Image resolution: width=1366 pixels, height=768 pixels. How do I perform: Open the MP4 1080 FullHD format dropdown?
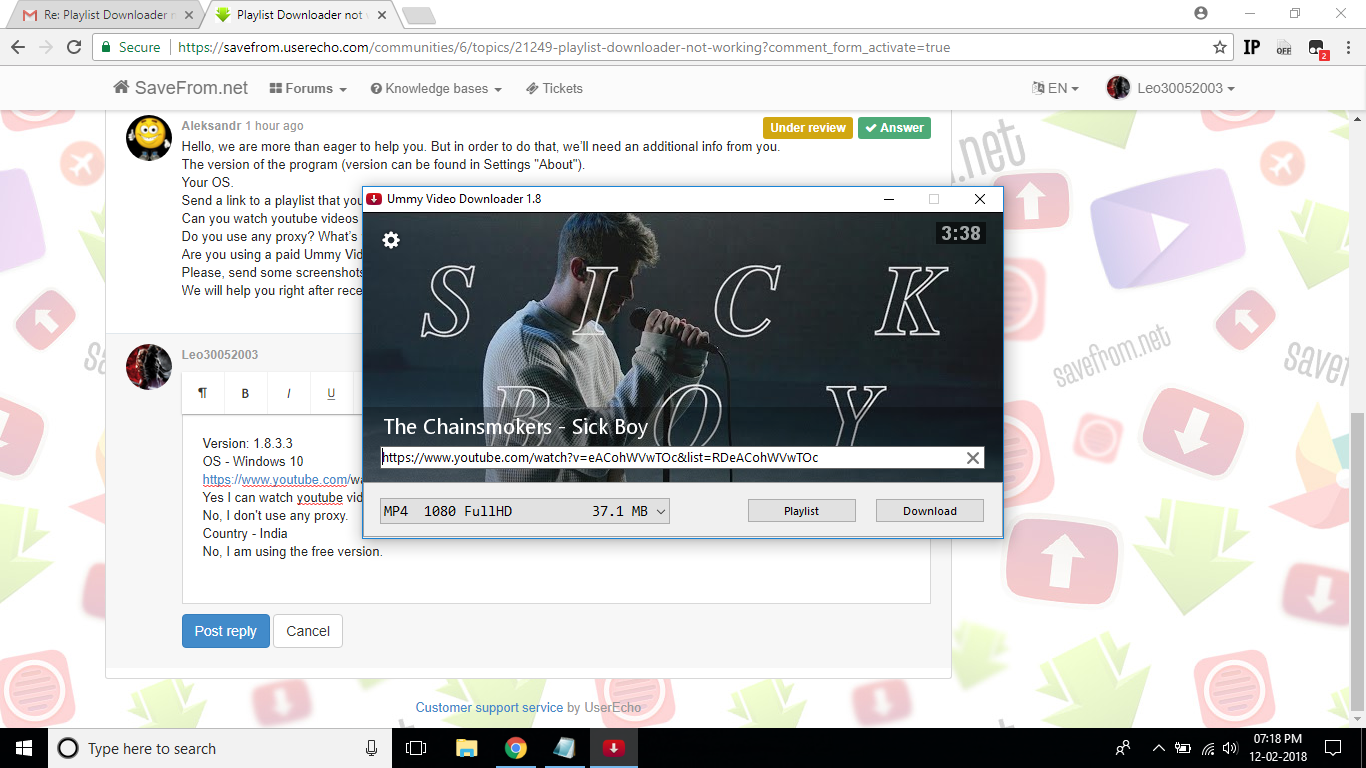(525, 511)
